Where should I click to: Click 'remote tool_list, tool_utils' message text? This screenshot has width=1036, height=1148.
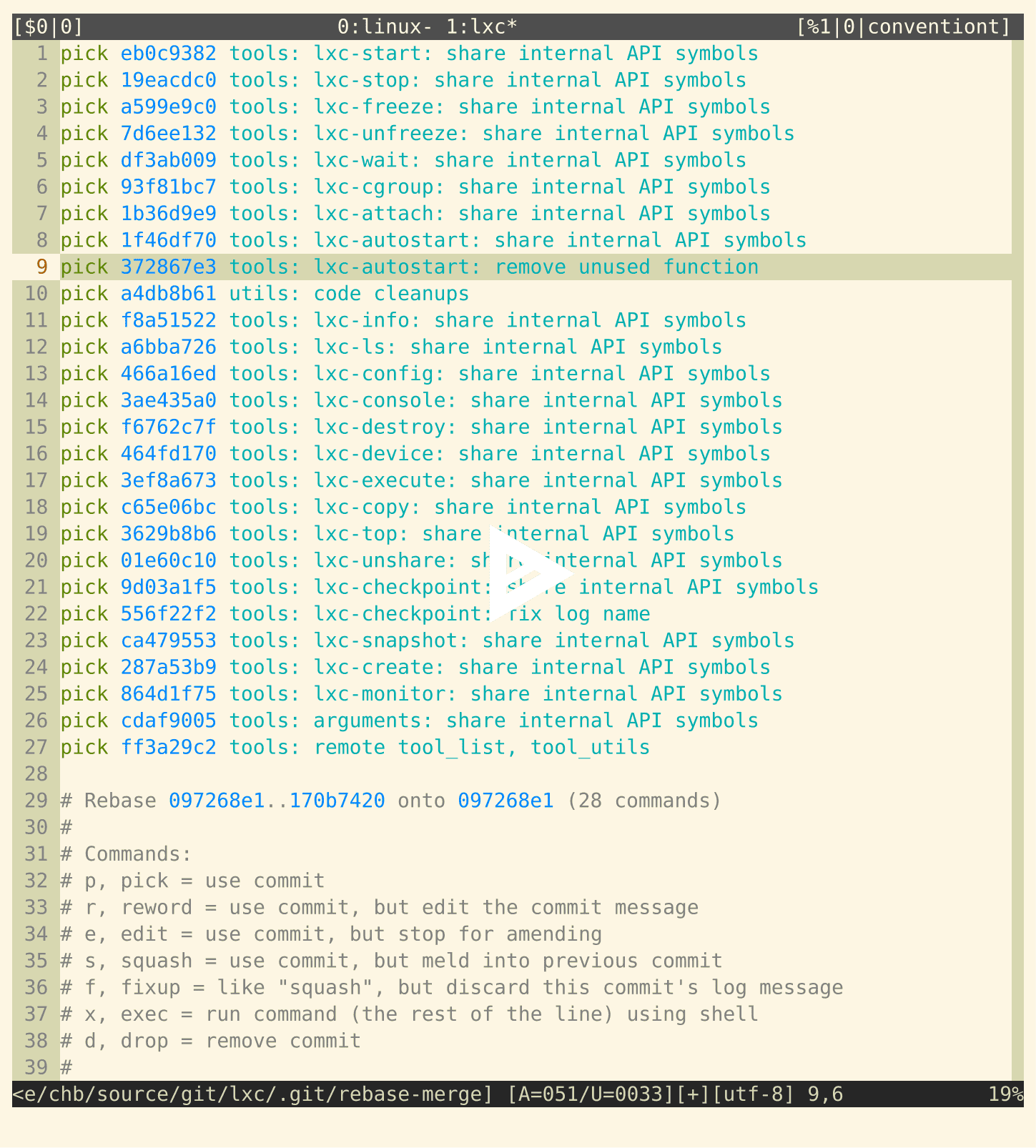point(482,748)
